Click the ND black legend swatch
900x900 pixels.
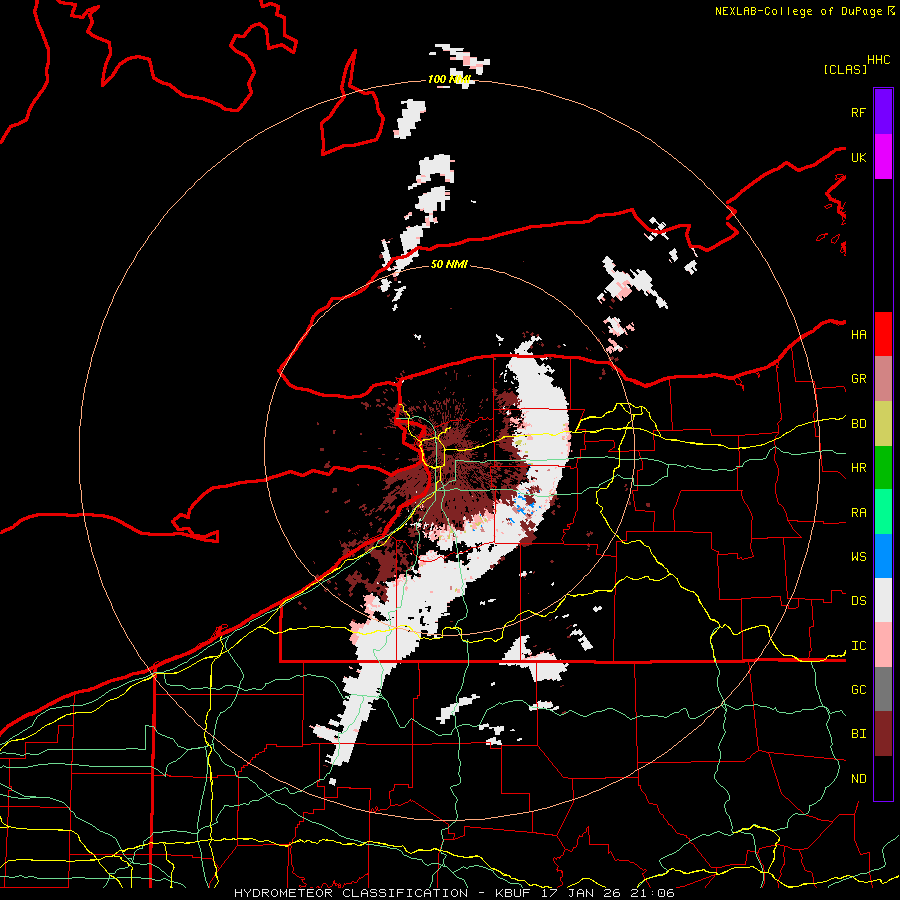(x=883, y=778)
